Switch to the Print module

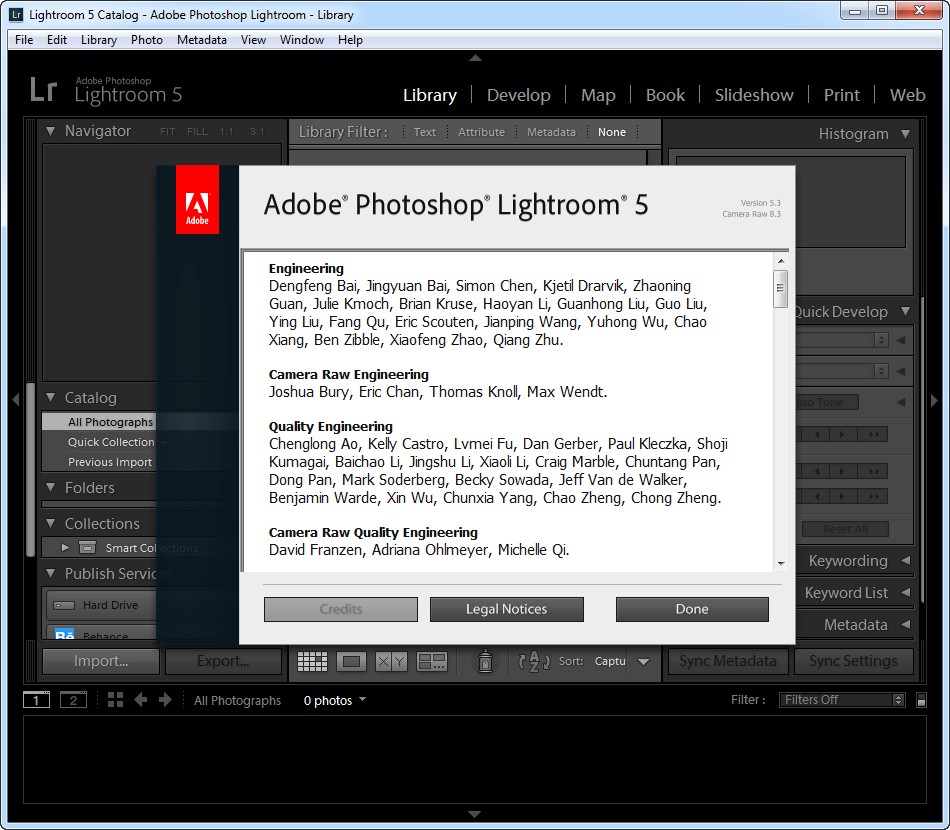coord(842,95)
